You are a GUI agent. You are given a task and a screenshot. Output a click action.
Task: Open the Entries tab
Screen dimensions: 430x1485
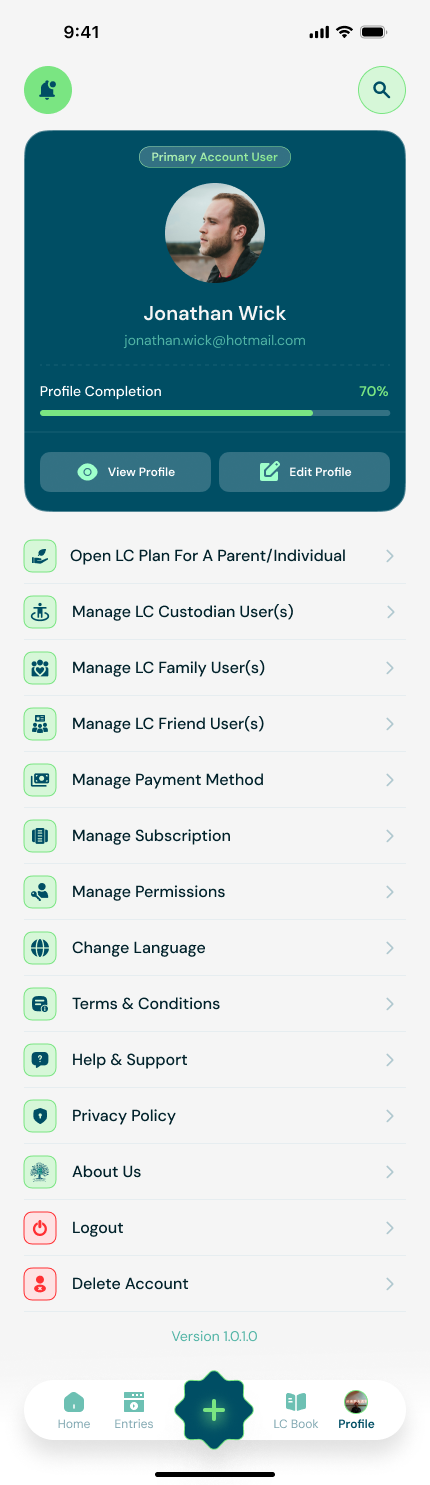click(134, 1410)
